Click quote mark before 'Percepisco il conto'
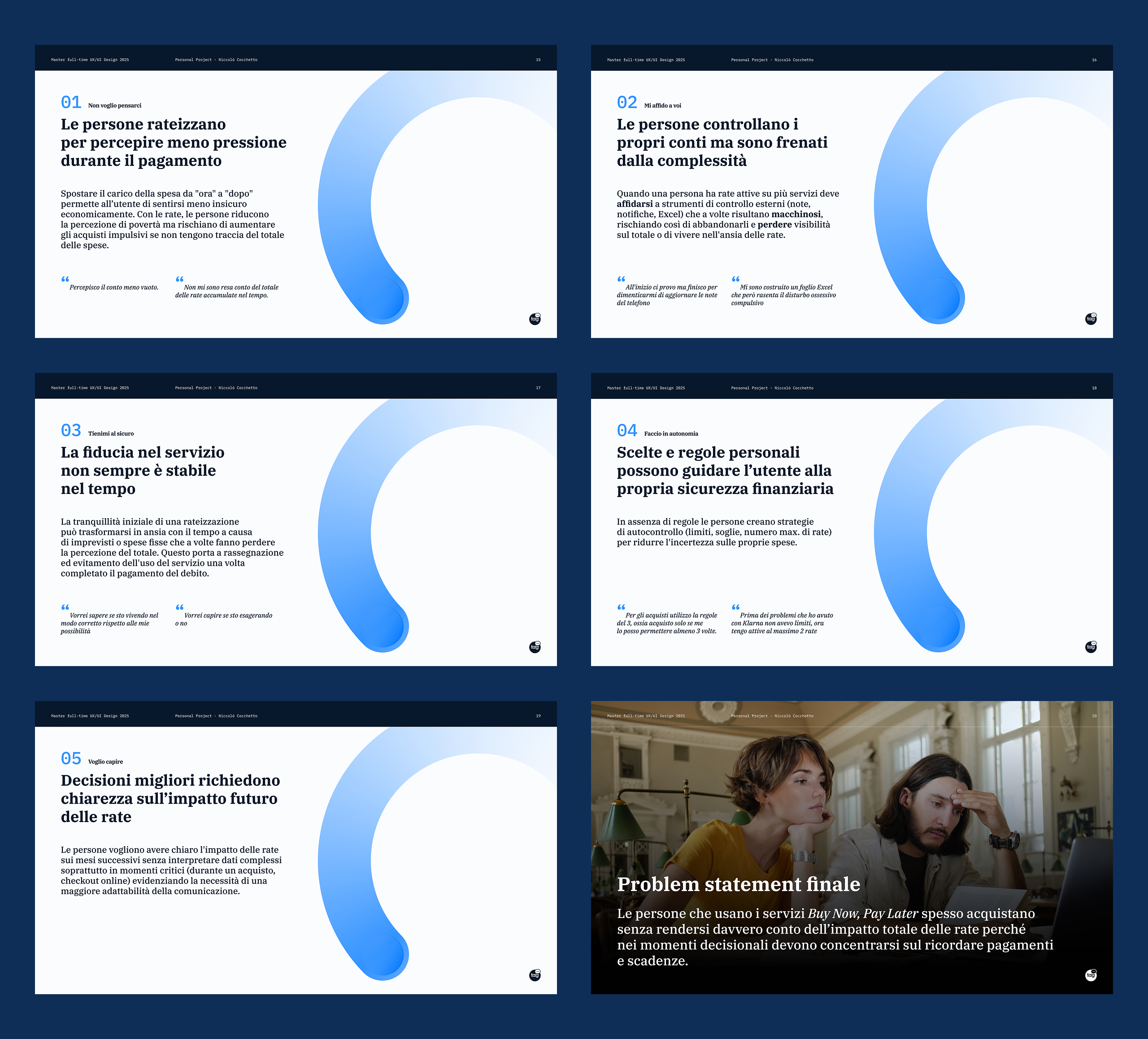This screenshot has height=1039, width=1148. 65,280
